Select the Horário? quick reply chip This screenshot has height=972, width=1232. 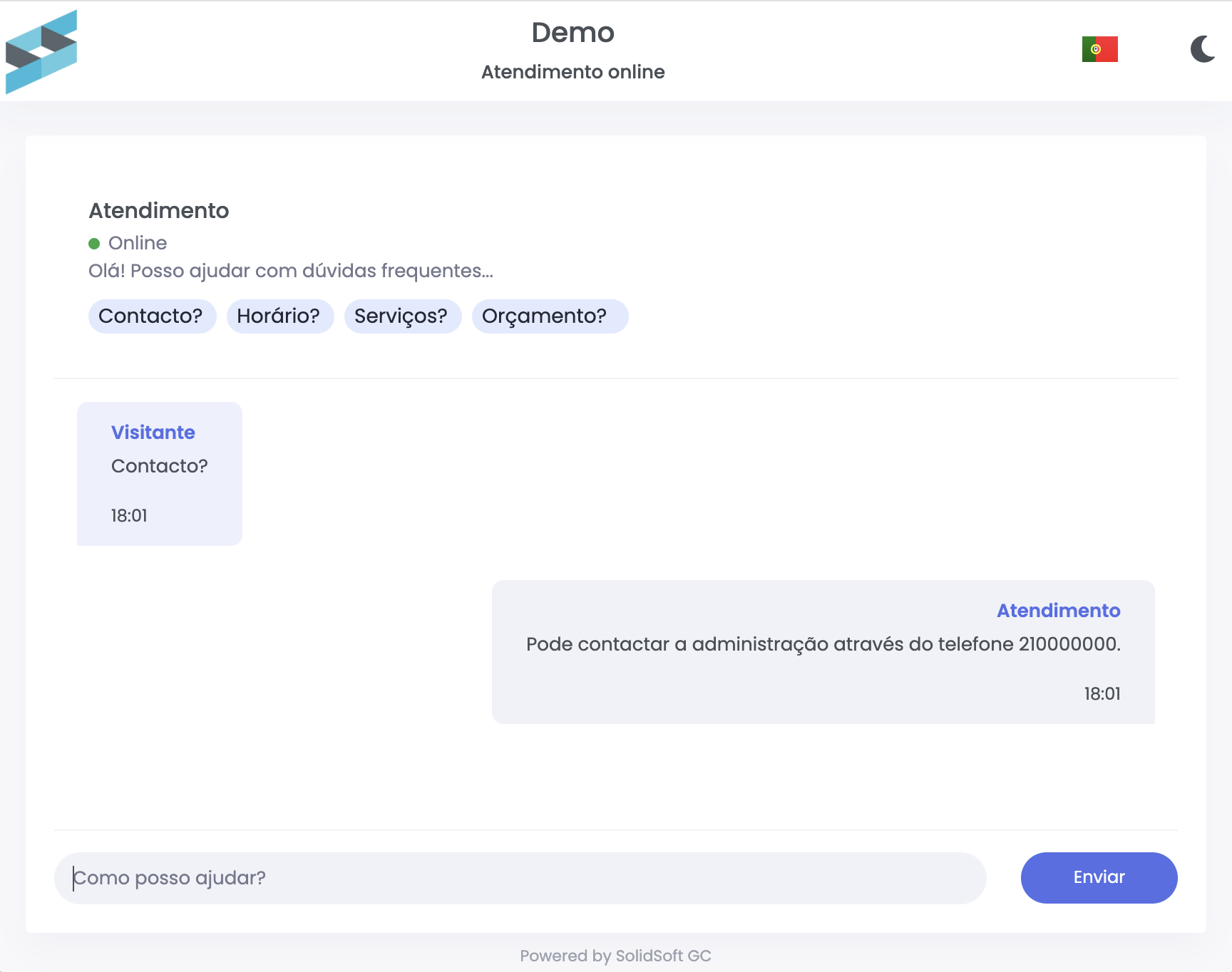[280, 316]
